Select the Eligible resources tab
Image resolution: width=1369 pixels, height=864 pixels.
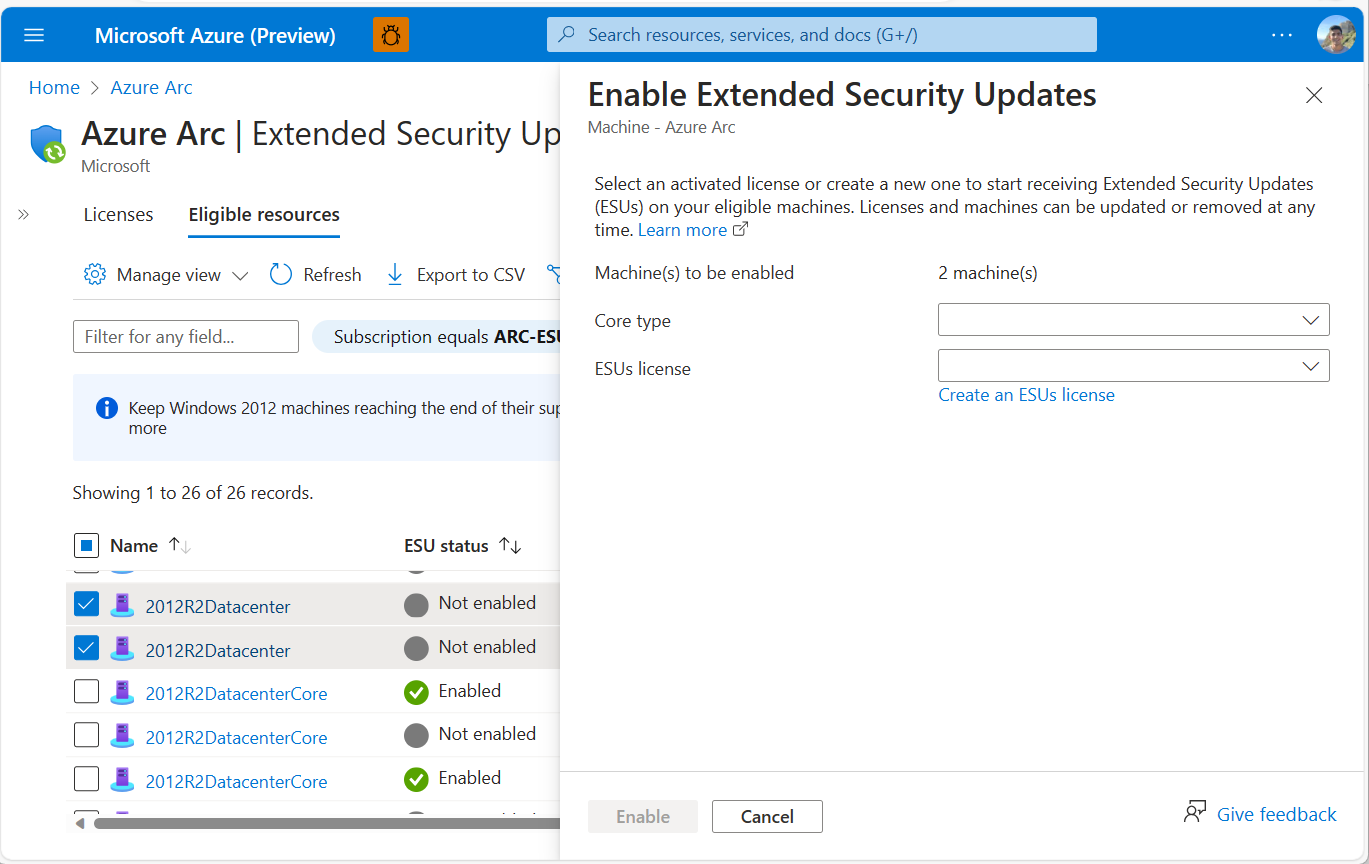point(264,215)
